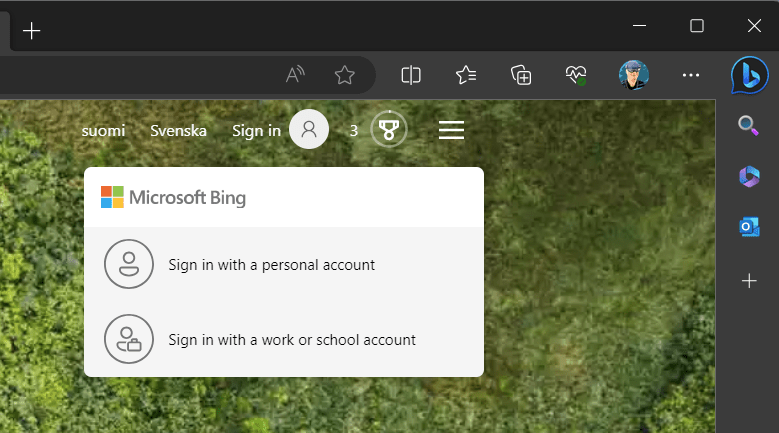The image size is (779, 433).
Task: Click the Read aloud icon
Action: (x=295, y=75)
